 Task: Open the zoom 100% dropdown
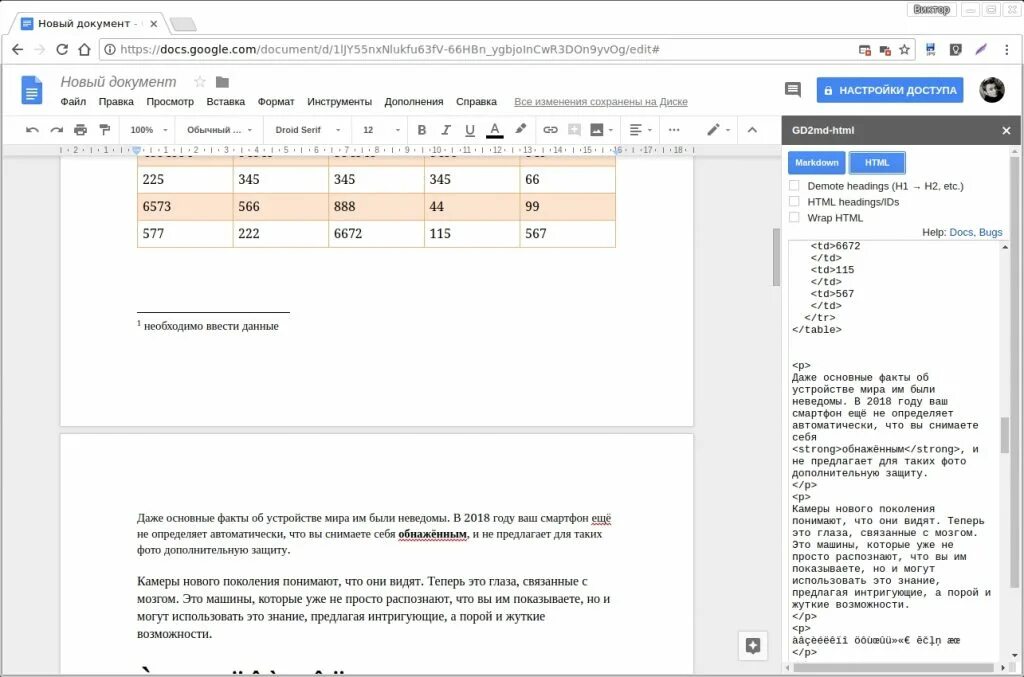point(148,130)
